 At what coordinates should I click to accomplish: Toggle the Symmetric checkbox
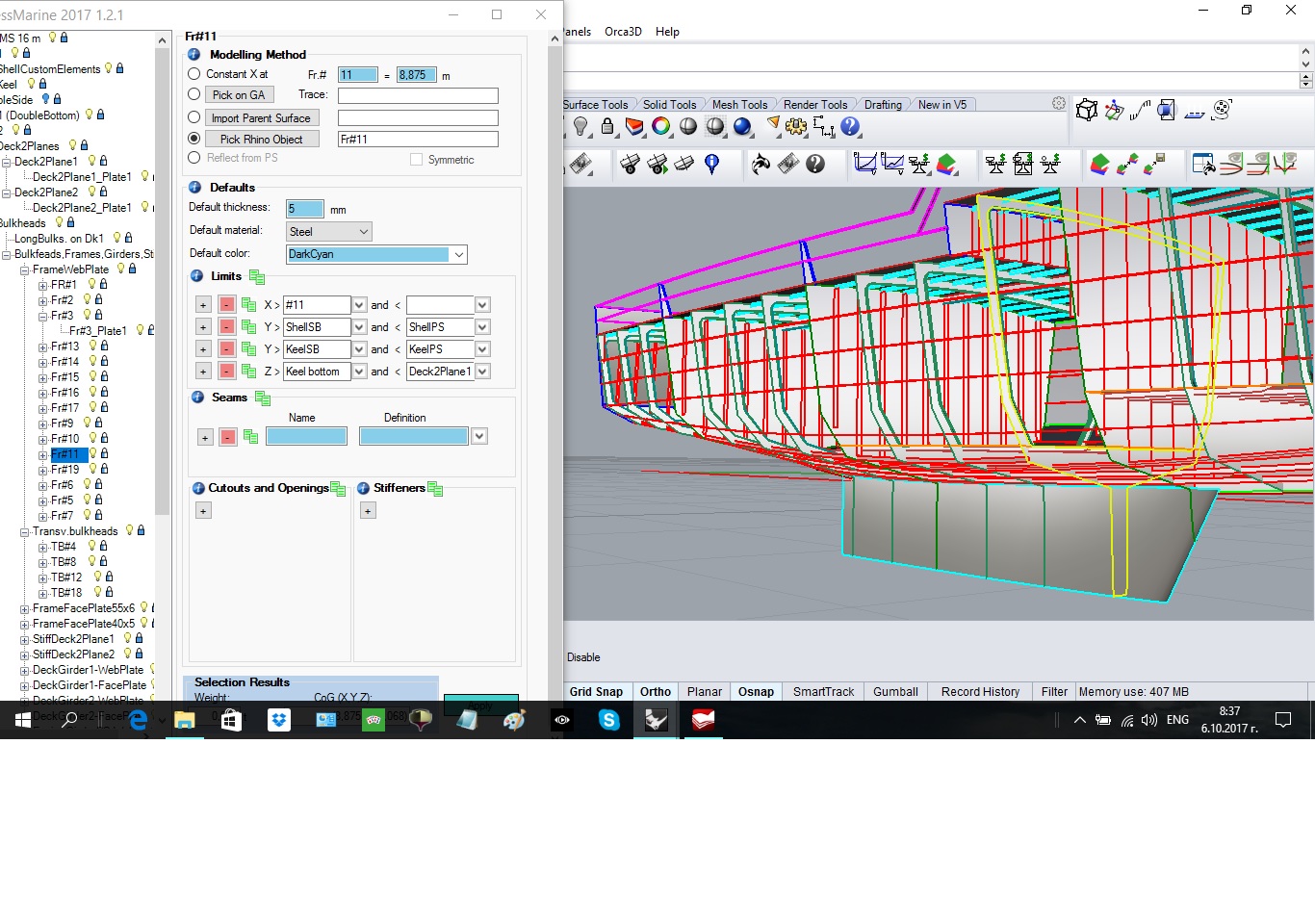pos(417,160)
